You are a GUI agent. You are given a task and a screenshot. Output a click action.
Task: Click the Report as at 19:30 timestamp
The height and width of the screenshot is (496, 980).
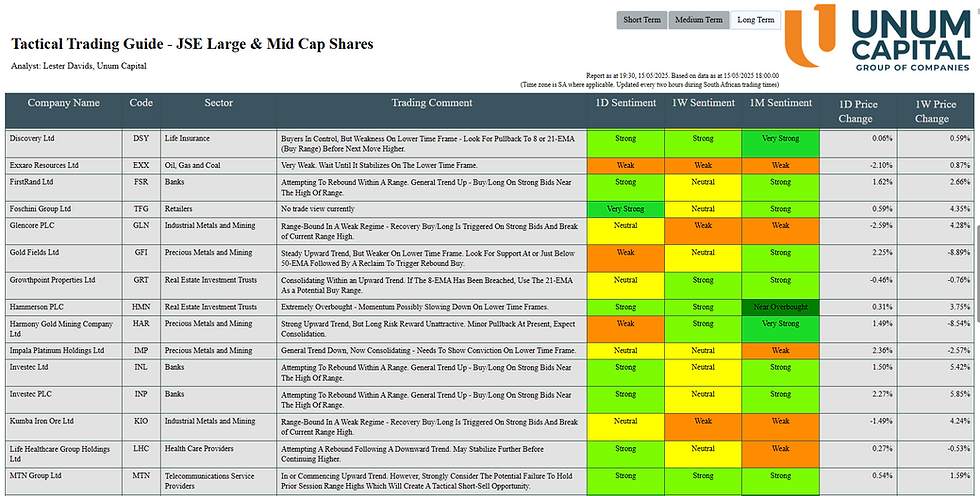pos(682,76)
